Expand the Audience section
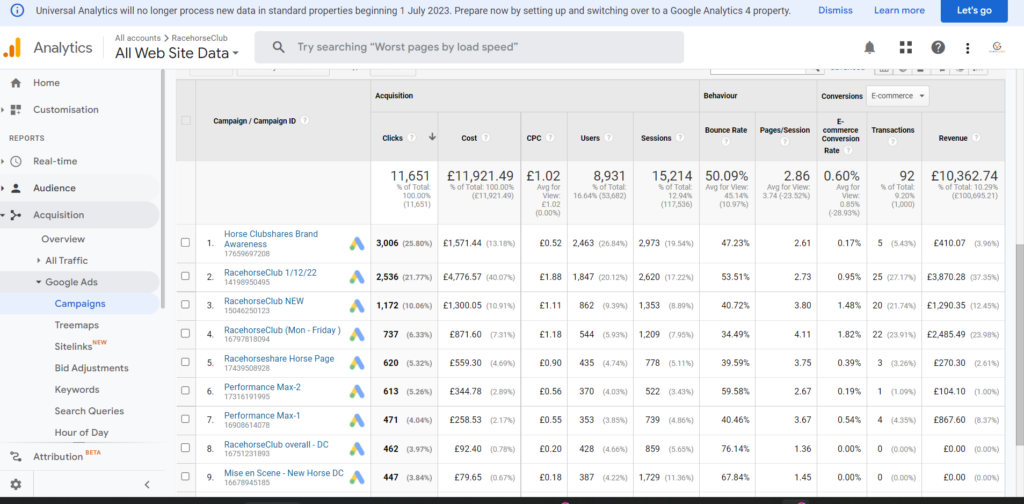 (3, 188)
